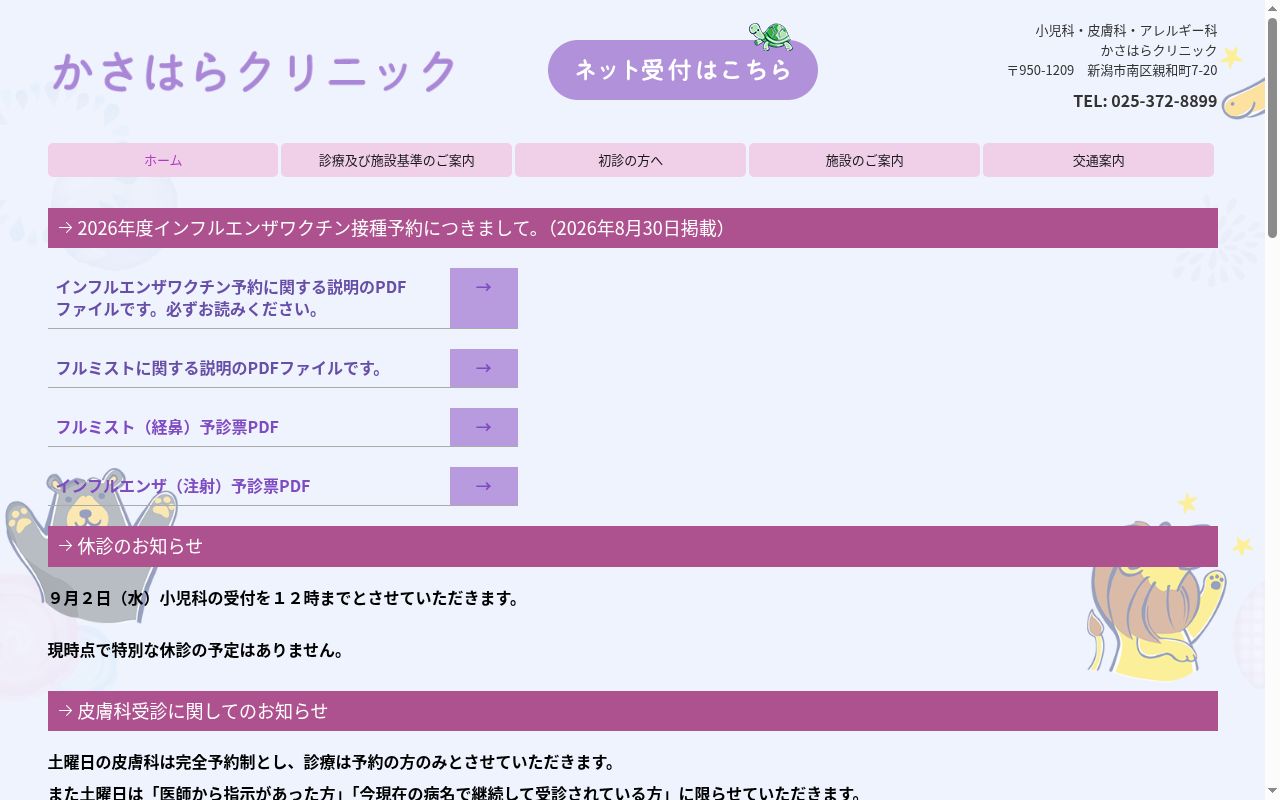
Task: Click the arrow button for the インフルエンザワクチン予約 PDF
Action: click(x=484, y=298)
